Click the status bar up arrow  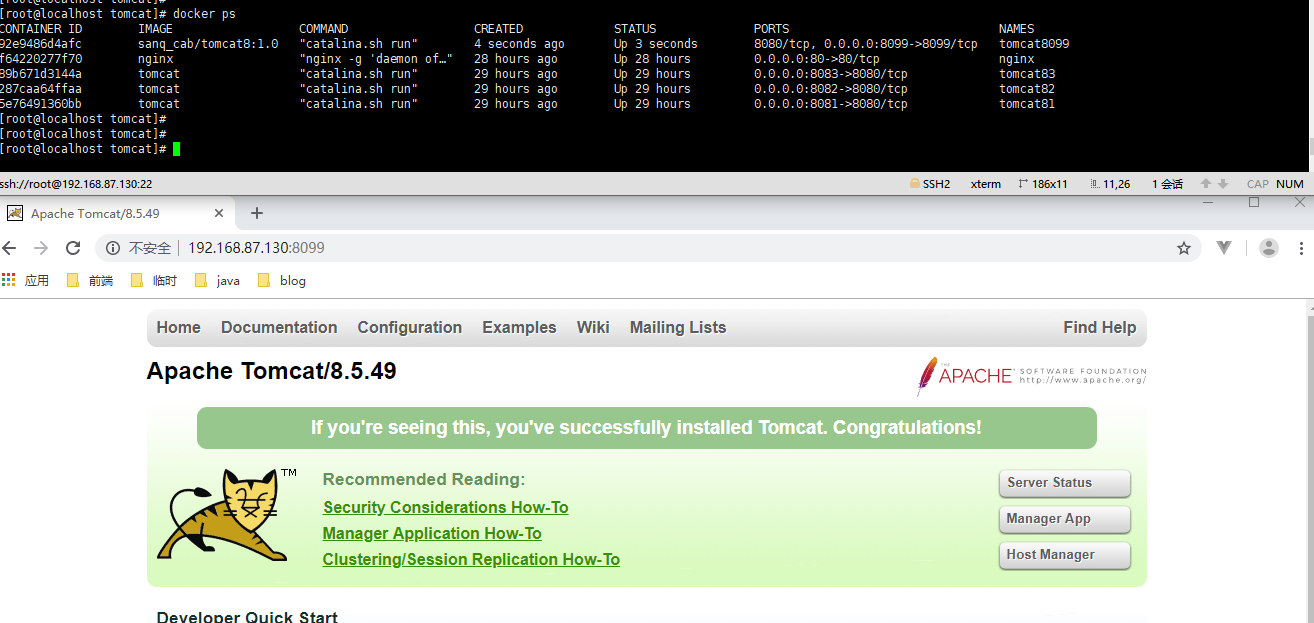click(x=1206, y=184)
